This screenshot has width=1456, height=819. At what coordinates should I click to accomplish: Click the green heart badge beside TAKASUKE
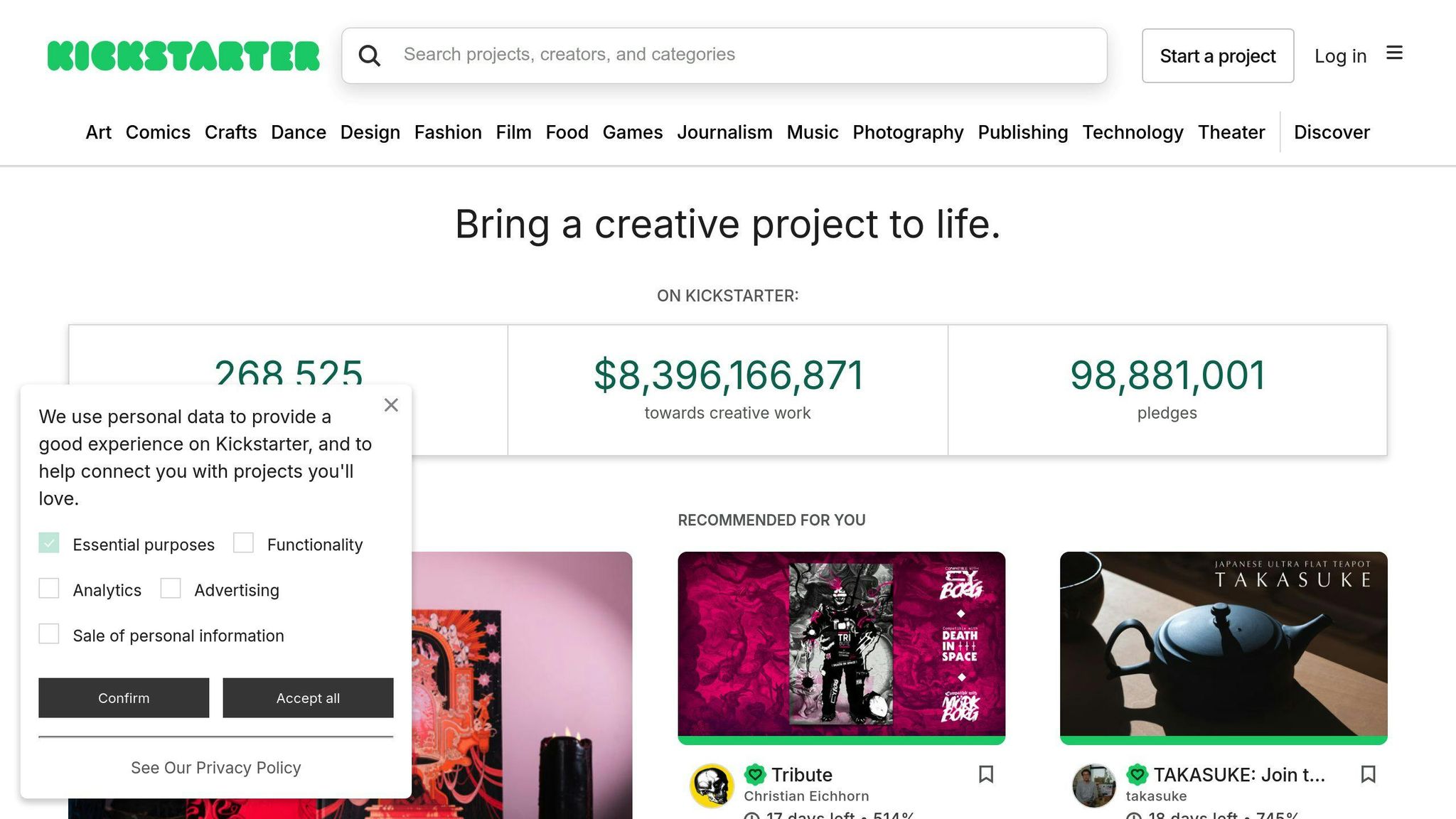1137,774
